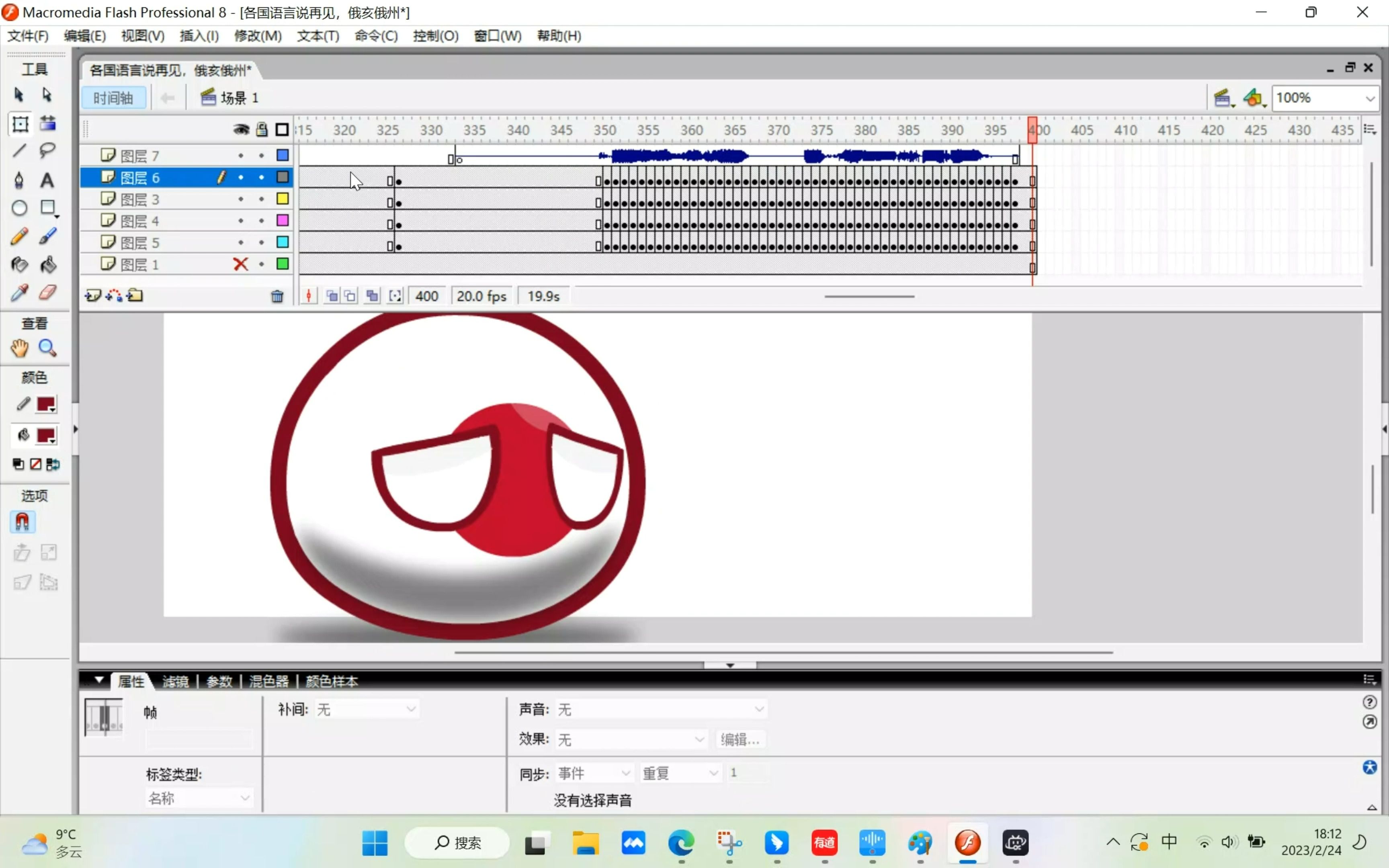Screen dimensions: 1389x868
Task: Select the Eyedropper tool
Action: point(19,293)
